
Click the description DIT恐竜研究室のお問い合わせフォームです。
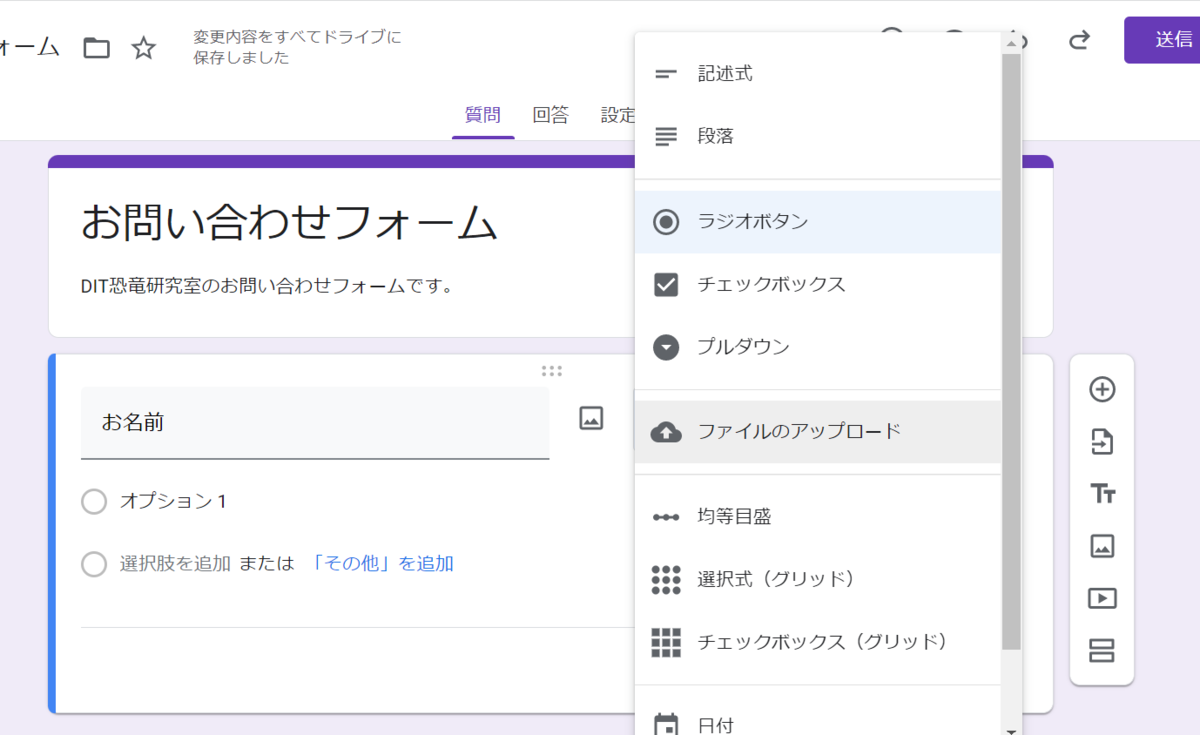coord(267,287)
